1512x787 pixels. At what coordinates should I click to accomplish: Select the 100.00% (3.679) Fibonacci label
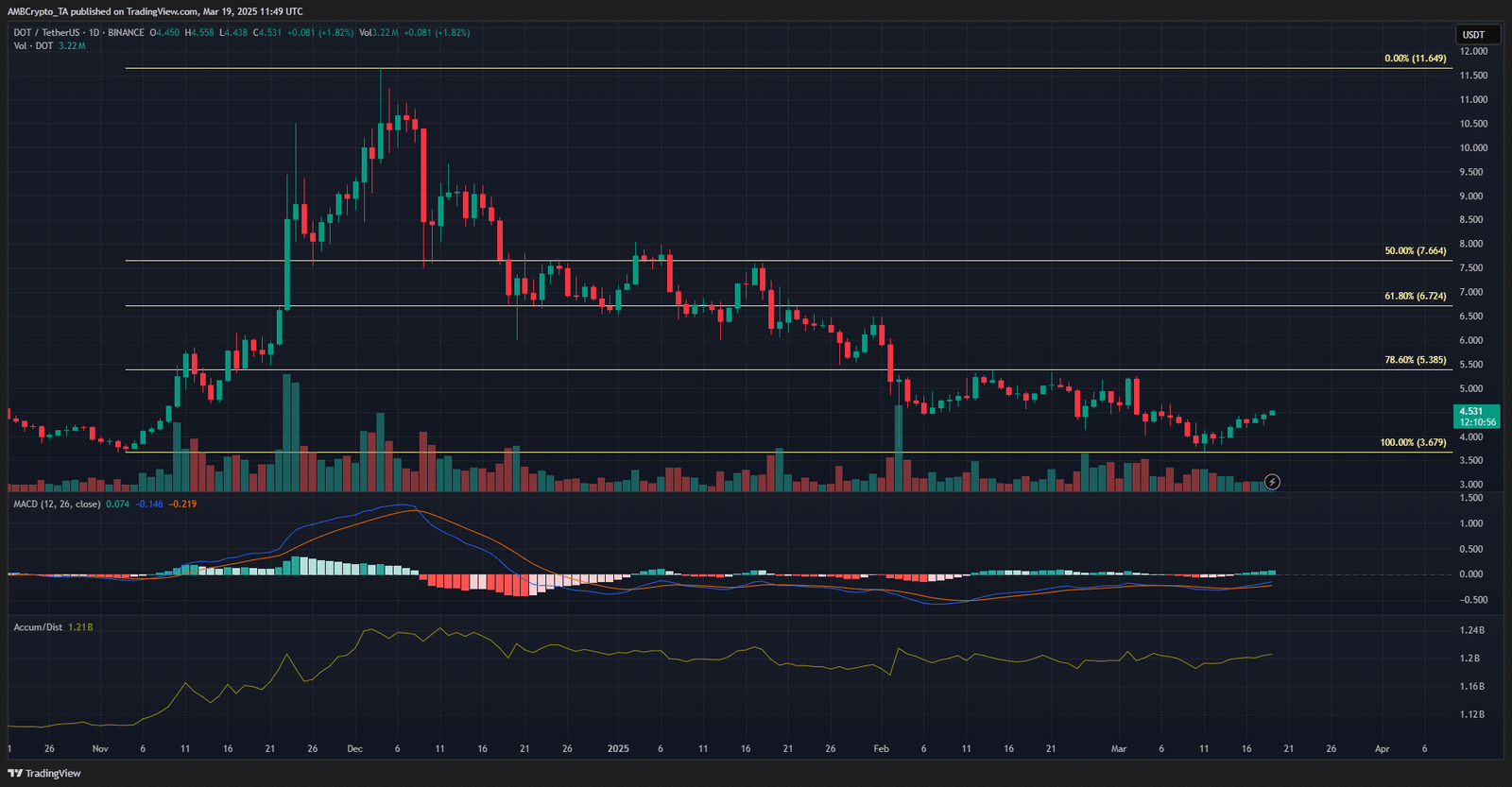tap(1413, 442)
